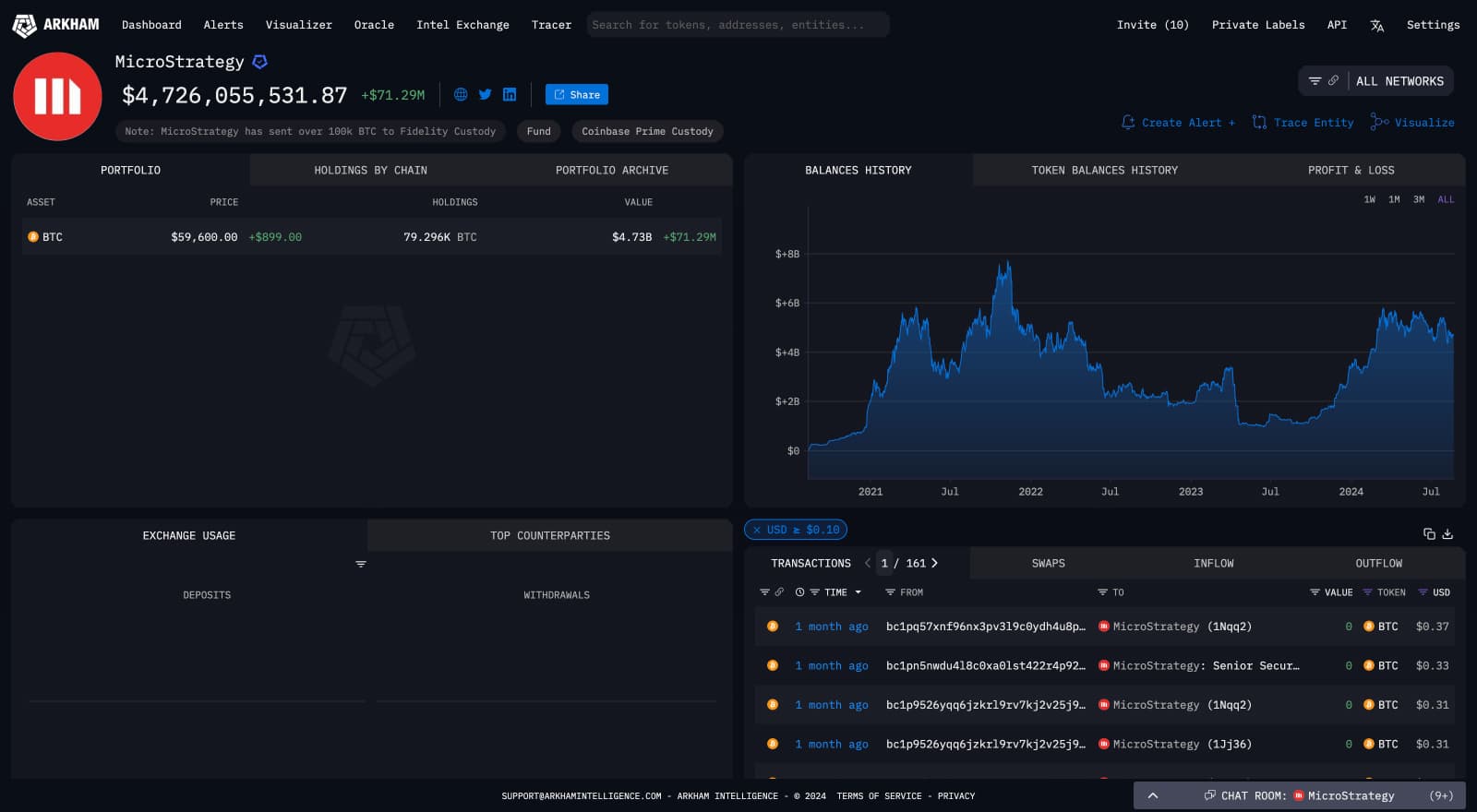Open the All Networks selector
1477x812 pixels.
1399,81
